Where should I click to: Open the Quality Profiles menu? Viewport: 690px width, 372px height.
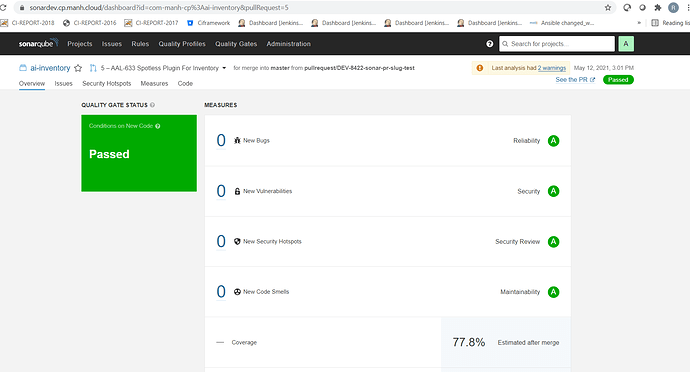[182, 44]
